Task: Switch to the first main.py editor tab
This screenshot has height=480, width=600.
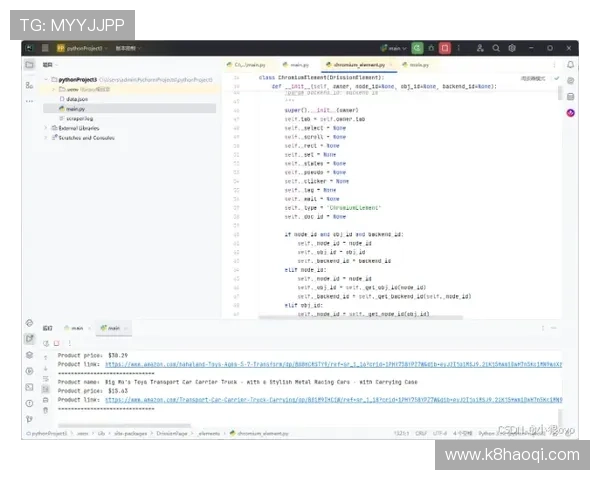Action: (x=246, y=65)
